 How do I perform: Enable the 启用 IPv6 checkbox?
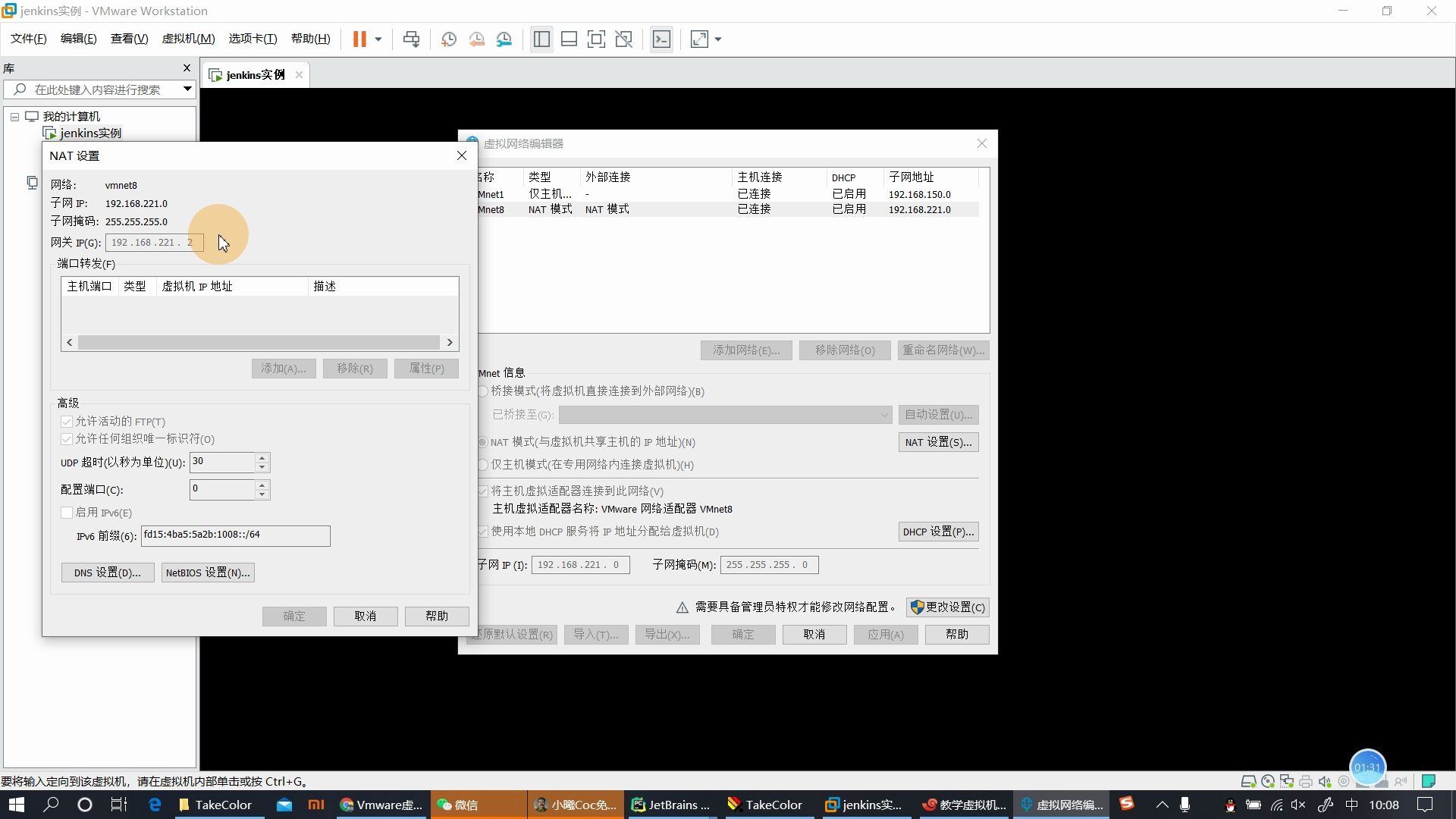pos(67,513)
